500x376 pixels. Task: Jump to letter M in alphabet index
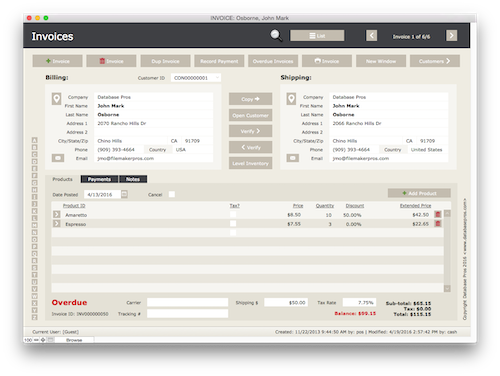coord(34,225)
